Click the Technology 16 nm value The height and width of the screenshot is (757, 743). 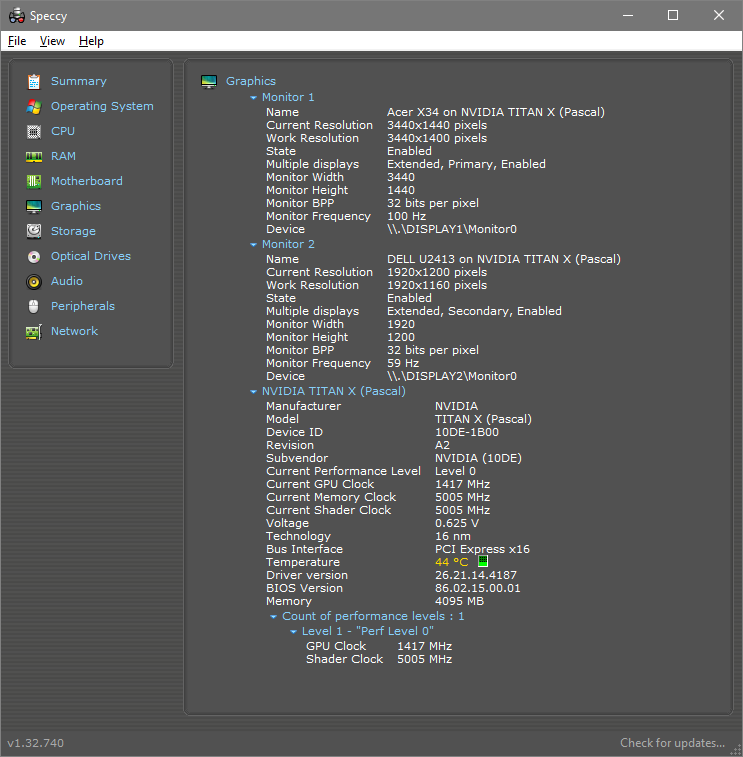coord(452,536)
